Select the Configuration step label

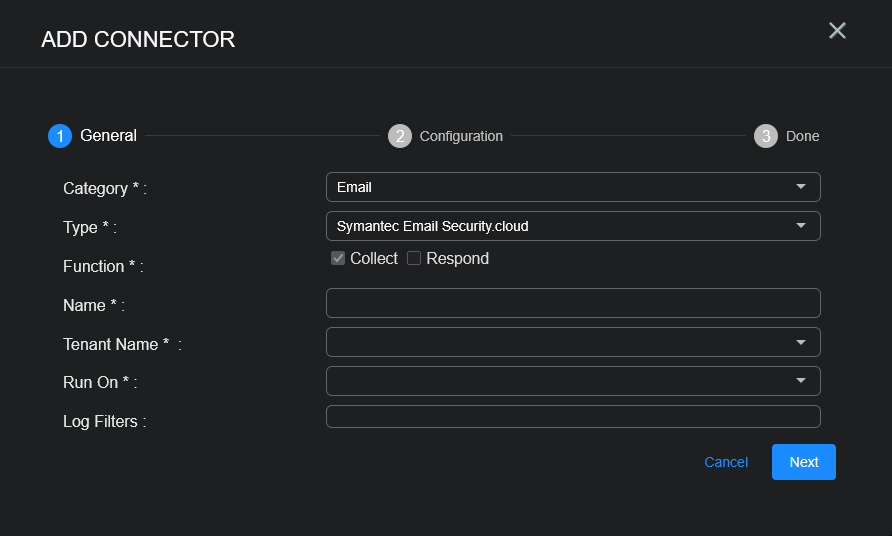[461, 136]
